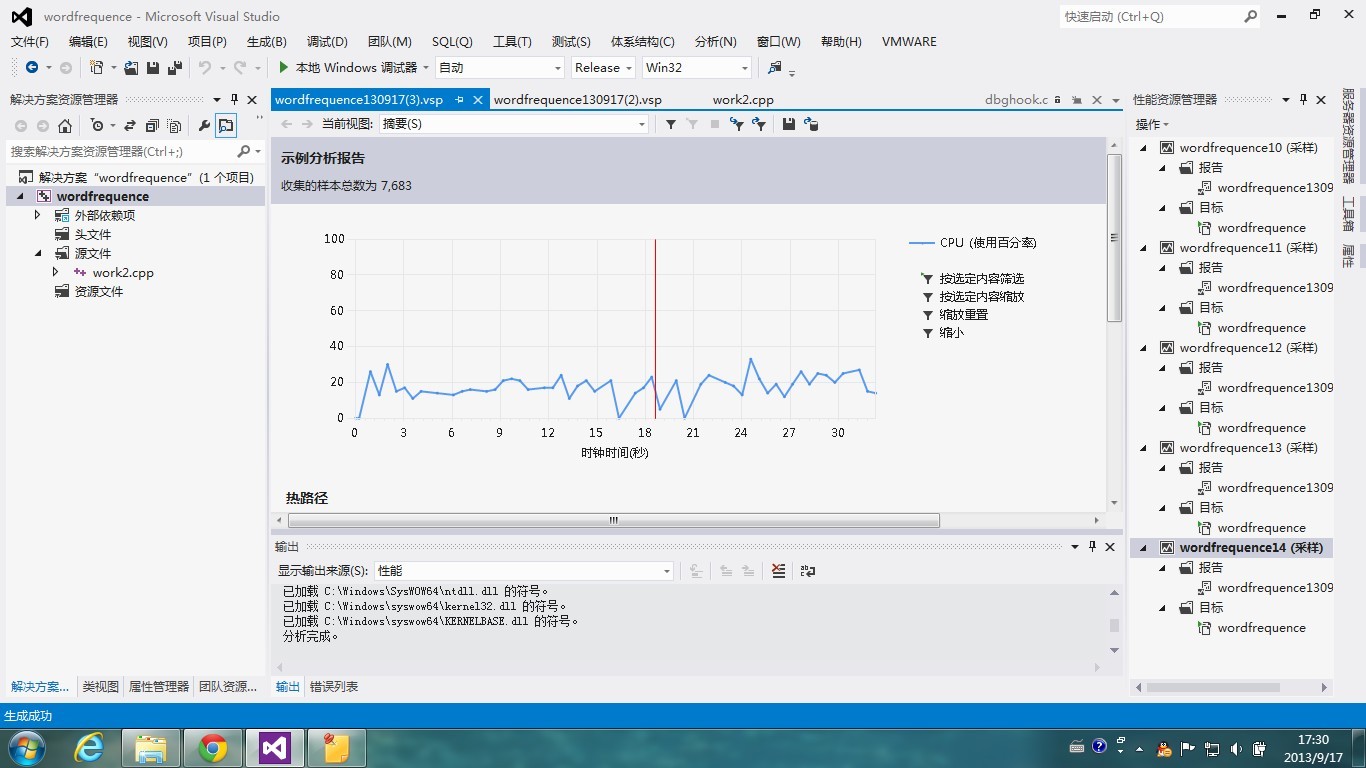Open the 自动 dropdown in main toolbar
1366x768 pixels.
(500, 68)
